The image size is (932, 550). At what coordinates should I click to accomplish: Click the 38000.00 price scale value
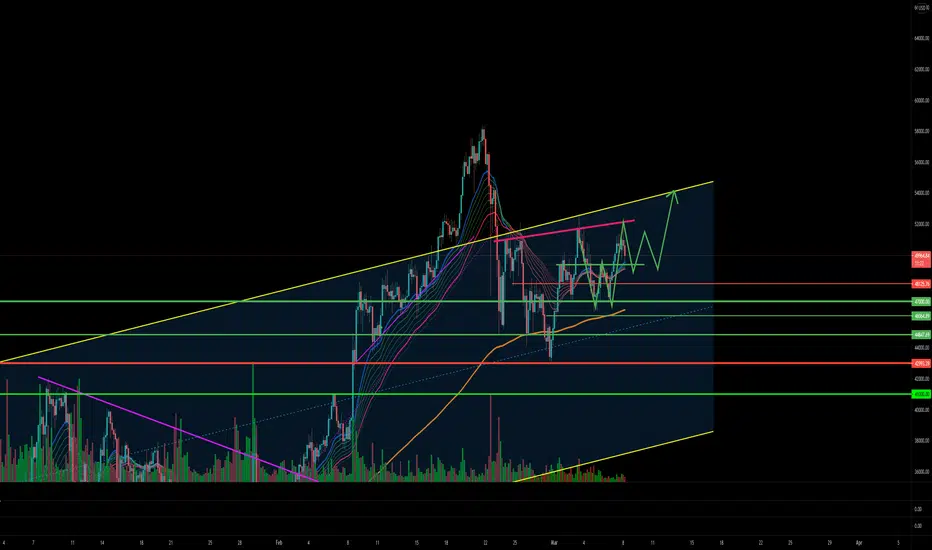pos(921,441)
